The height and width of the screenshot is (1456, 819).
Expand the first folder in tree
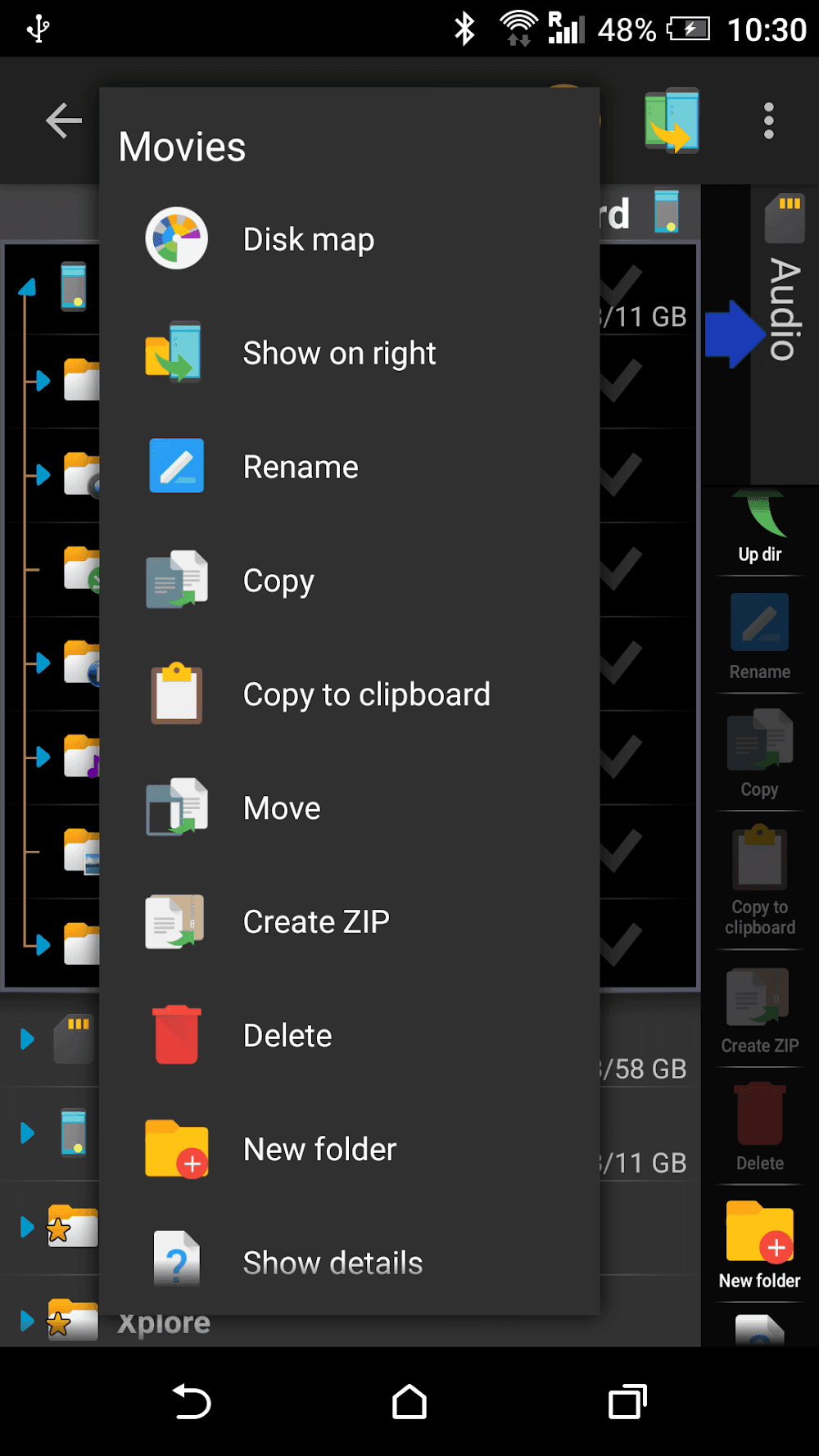pos(41,381)
